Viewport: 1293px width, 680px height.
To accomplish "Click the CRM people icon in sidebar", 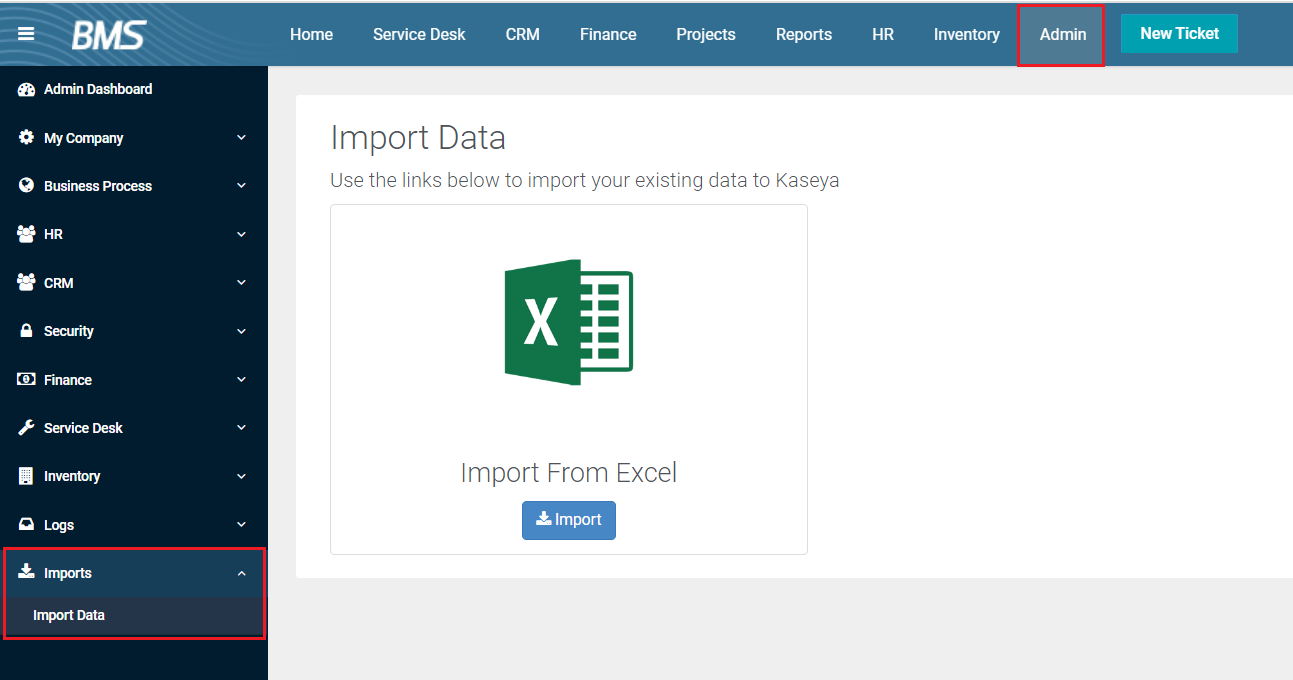I will (27, 283).
